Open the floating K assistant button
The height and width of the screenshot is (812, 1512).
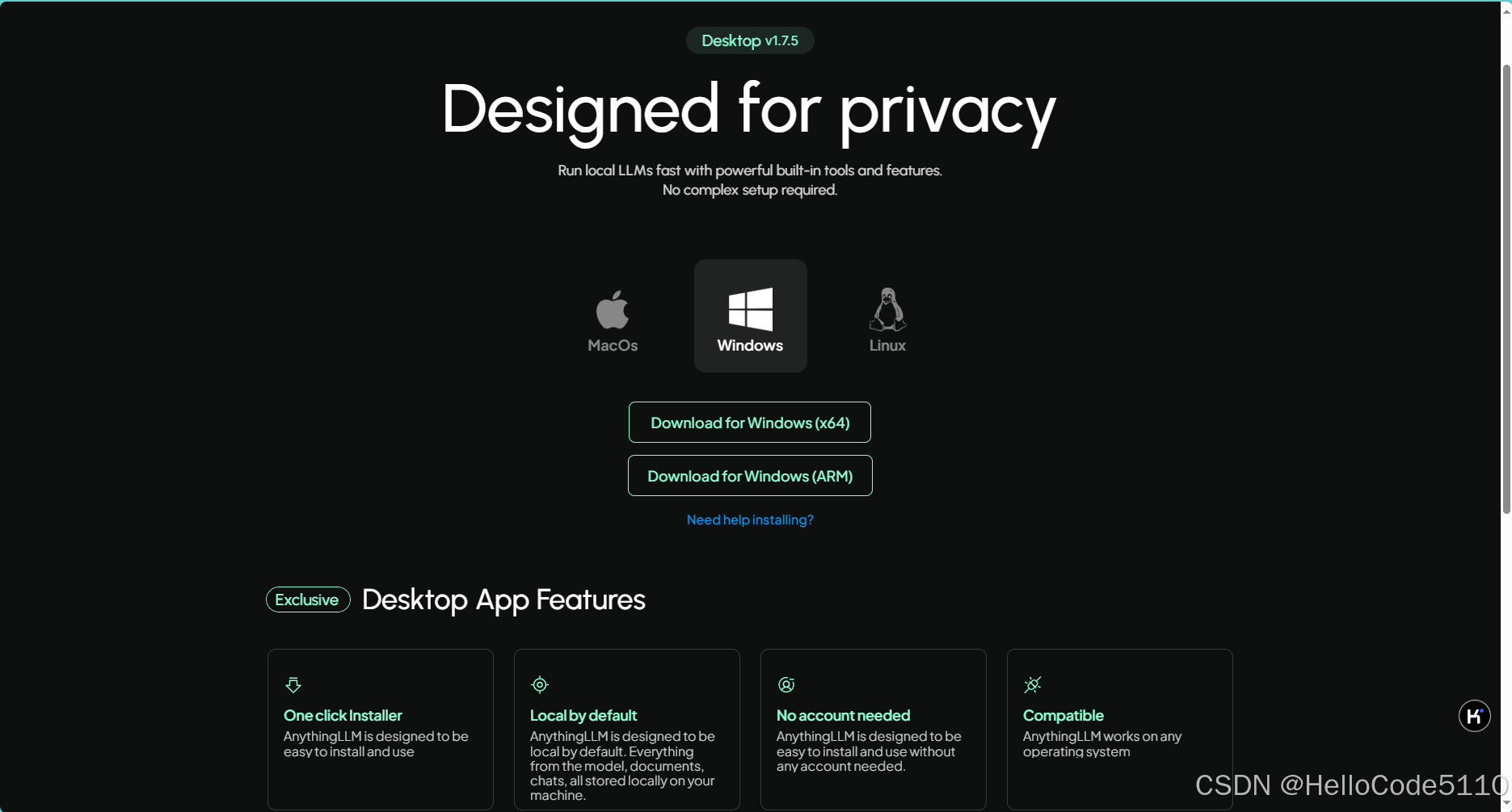(1475, 716)
